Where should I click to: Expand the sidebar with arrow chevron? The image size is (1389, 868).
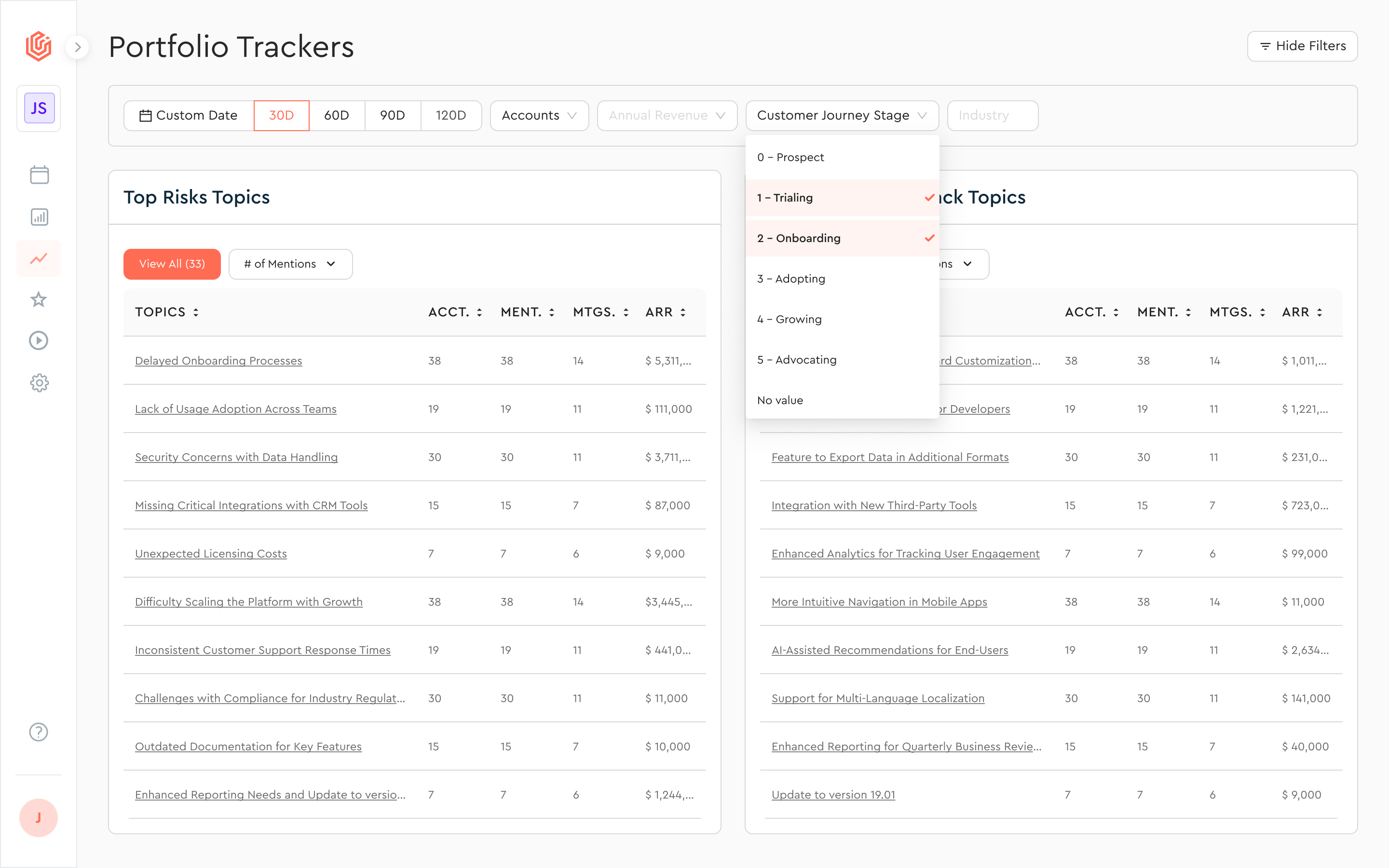pyautogui.click(x=78, y=47)
